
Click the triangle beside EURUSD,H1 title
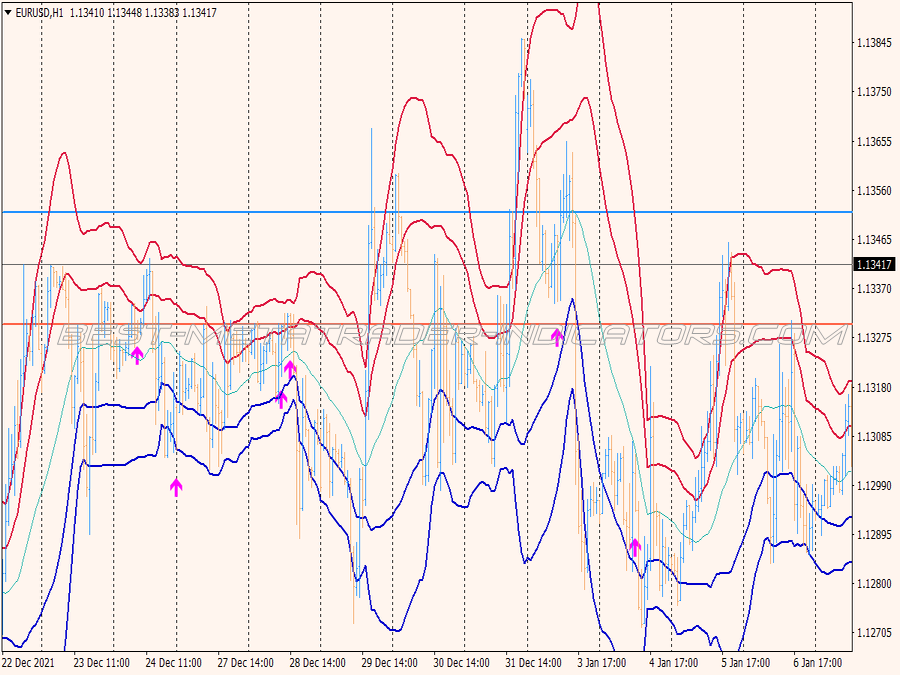[8, 12]
